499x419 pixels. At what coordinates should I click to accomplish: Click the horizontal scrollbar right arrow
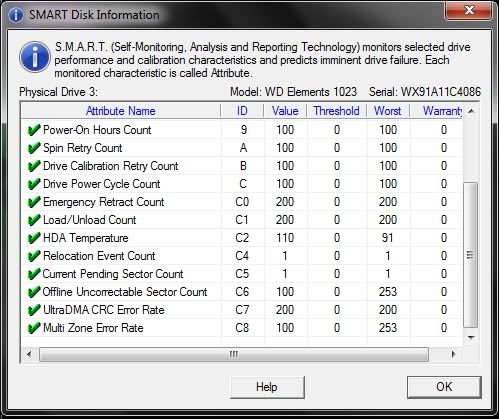[453, 354]
